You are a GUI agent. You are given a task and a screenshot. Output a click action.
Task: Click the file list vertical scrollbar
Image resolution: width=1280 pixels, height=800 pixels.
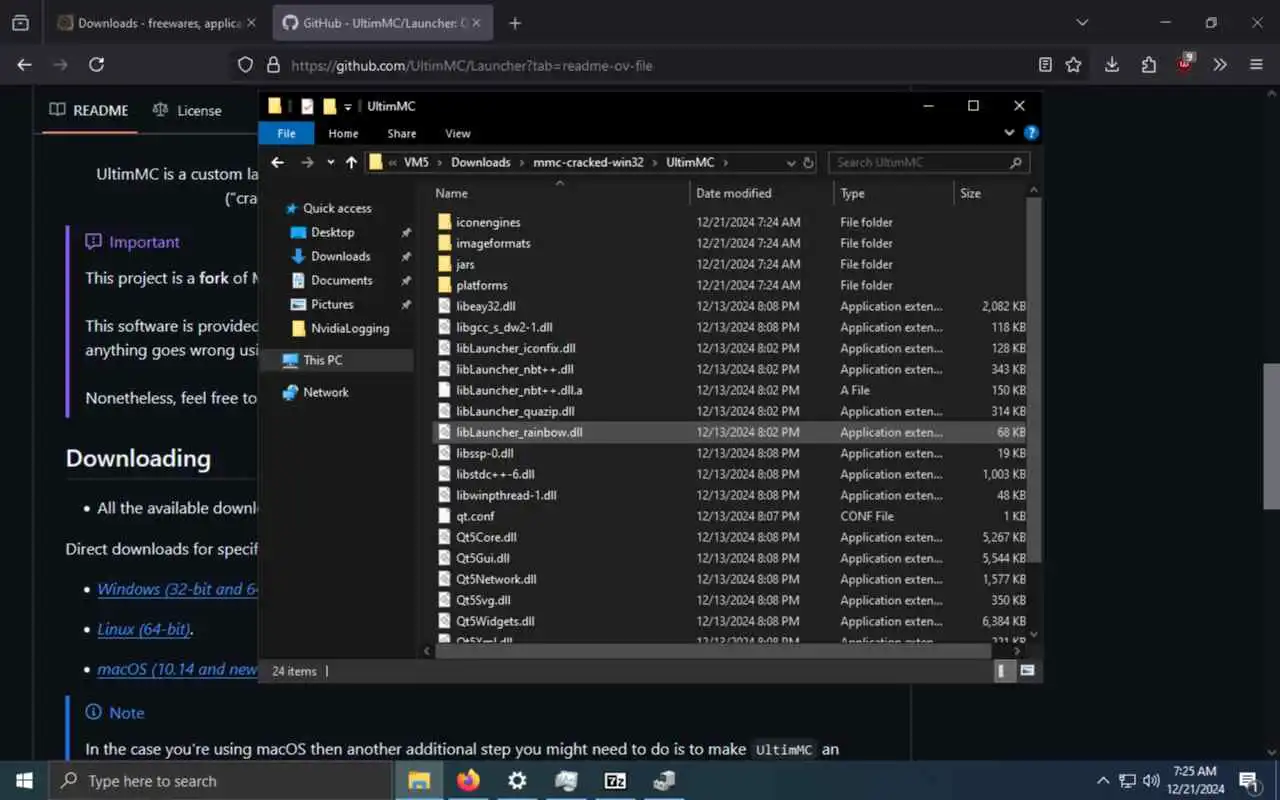[1034, 380]
